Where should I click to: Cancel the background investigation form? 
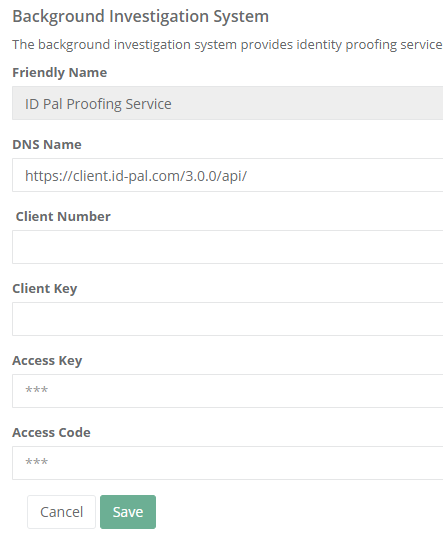tap(61, 512)
